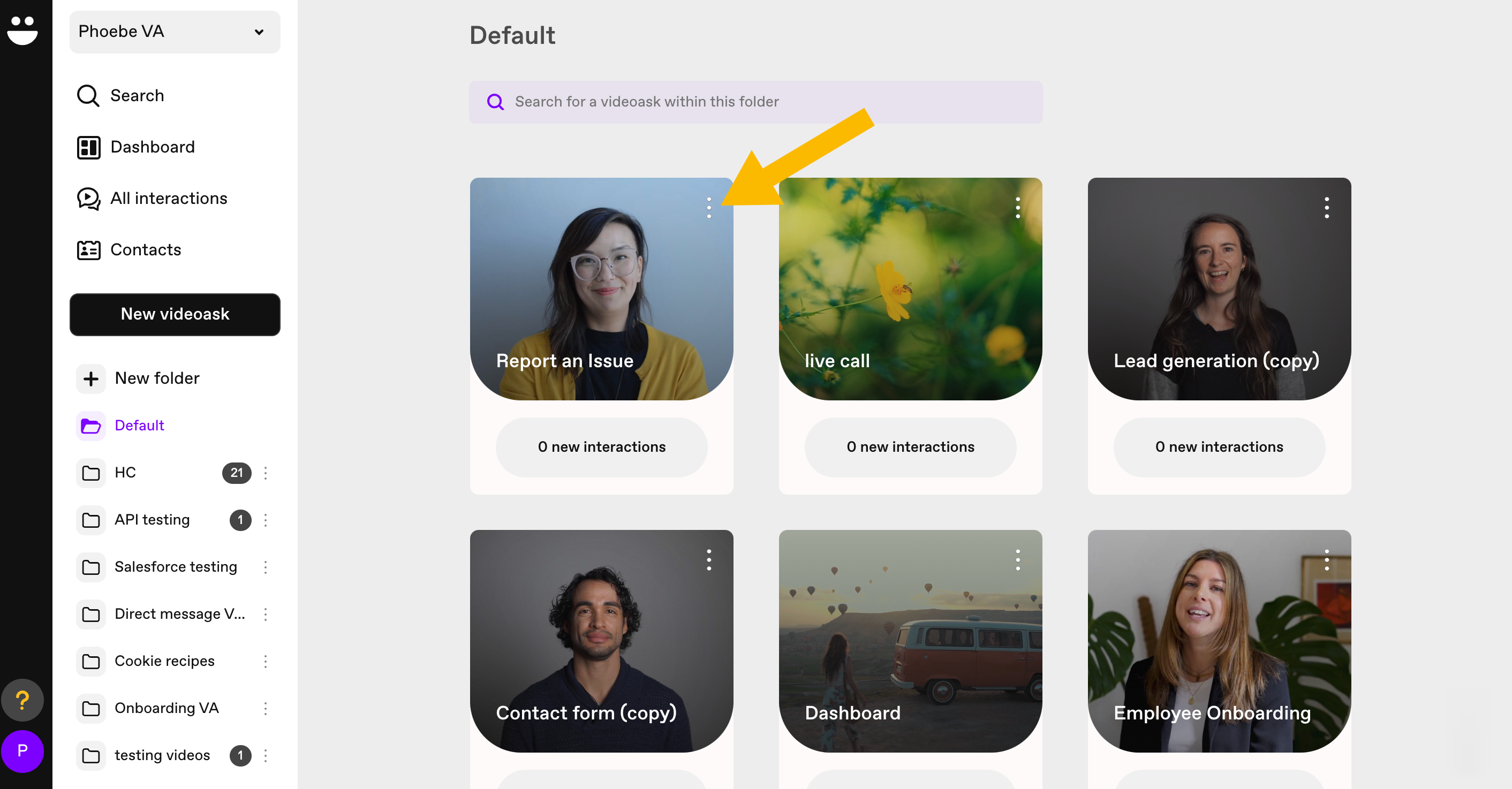Click the VideoAsk smiley logo icon
Viewport: 1512px width, 789px height.
tap(22, 30)
